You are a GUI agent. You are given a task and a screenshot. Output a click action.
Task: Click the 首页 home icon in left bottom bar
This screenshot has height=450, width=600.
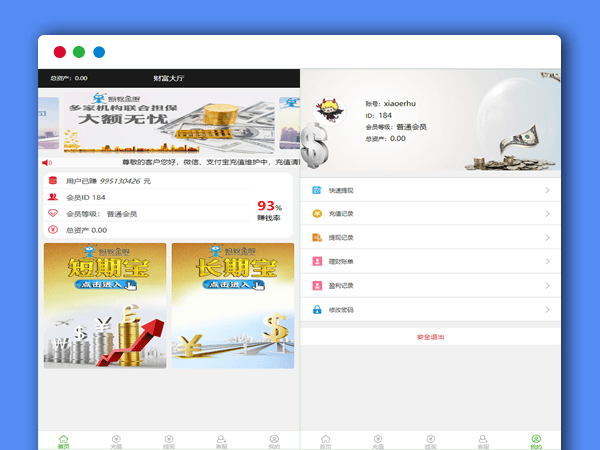click(63, 440)
